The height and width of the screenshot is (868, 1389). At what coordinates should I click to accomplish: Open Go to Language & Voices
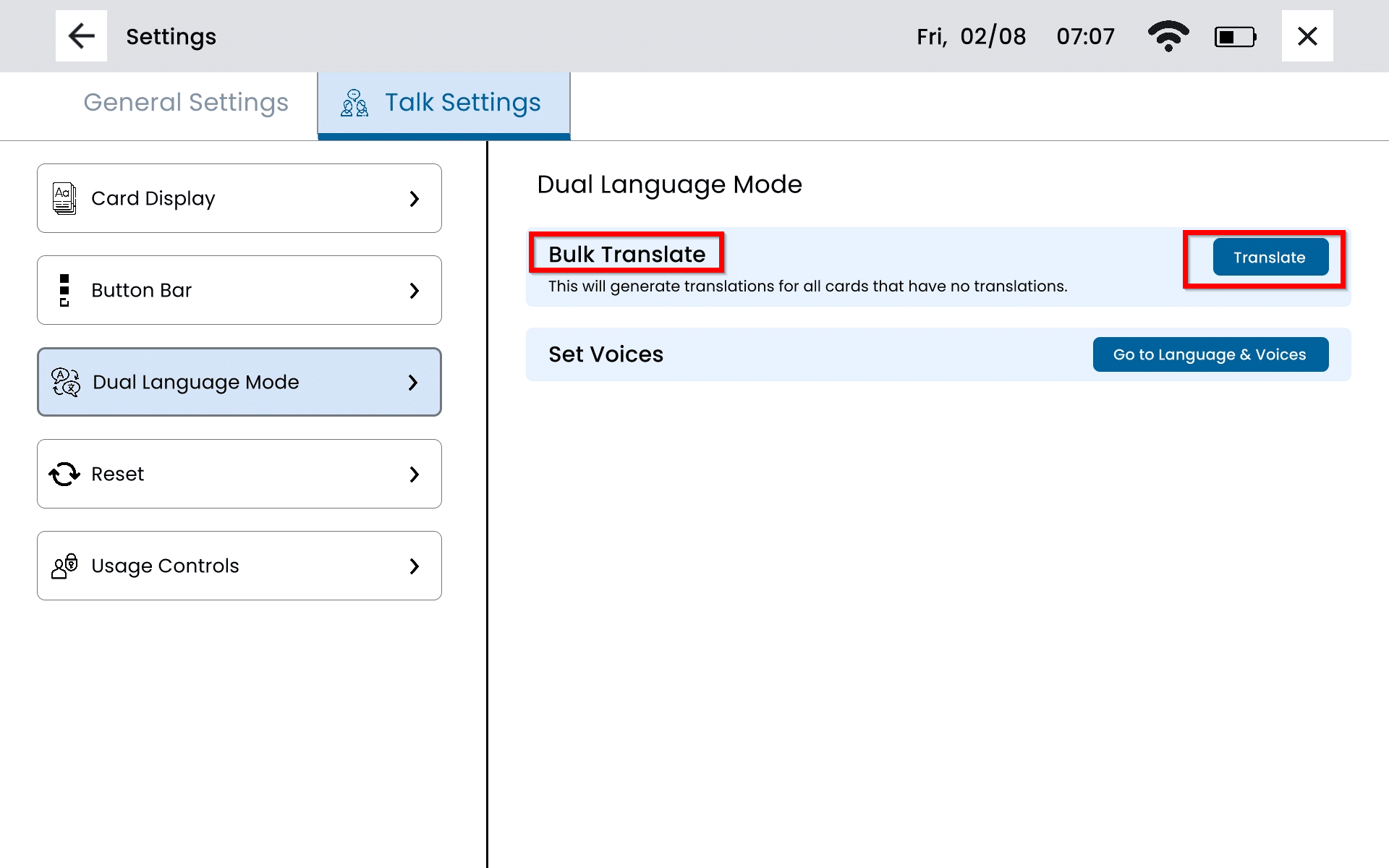[1210, 354]
